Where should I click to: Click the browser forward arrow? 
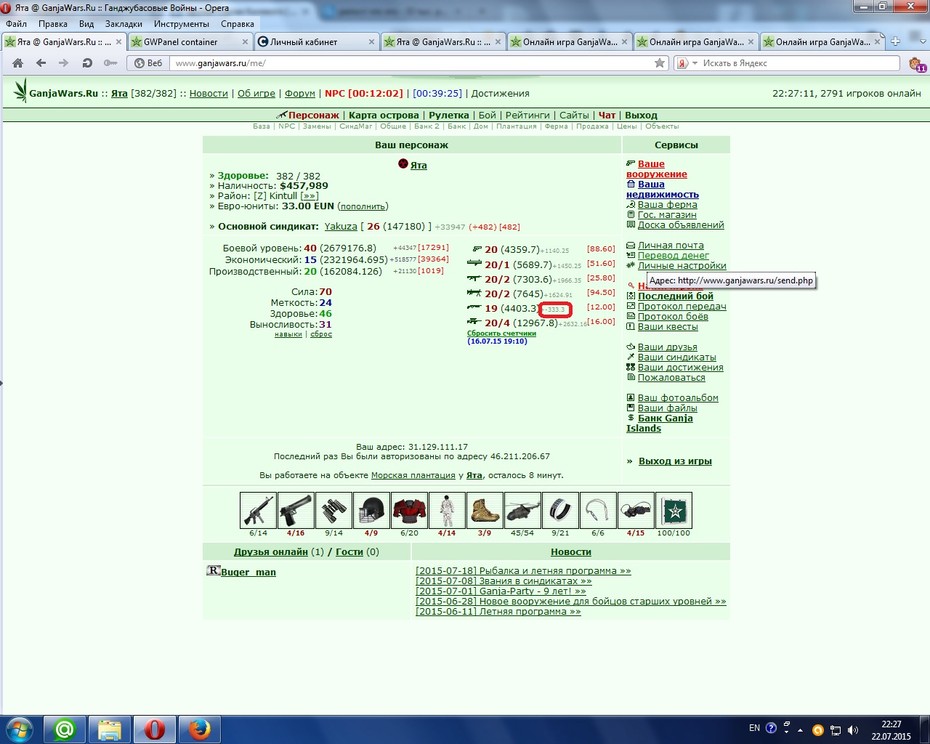63,63
